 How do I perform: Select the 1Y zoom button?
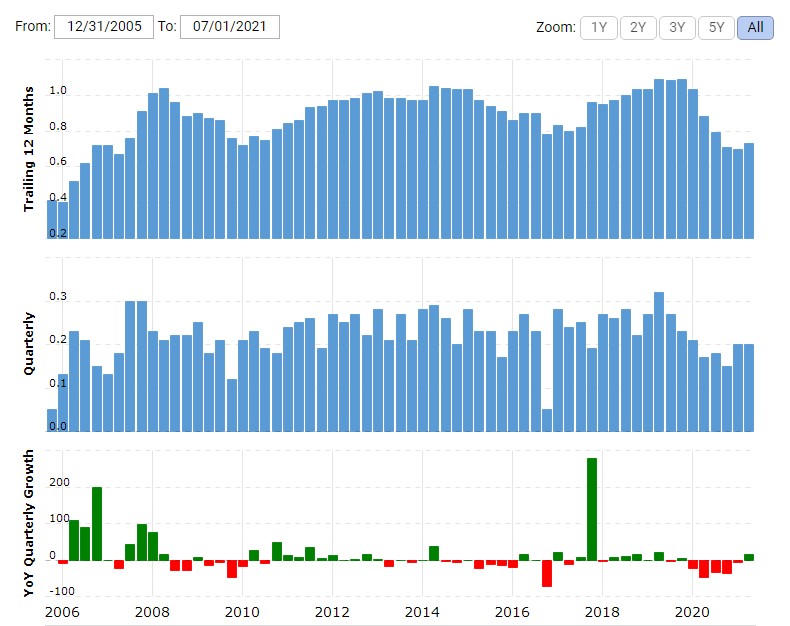pos(599,28)
